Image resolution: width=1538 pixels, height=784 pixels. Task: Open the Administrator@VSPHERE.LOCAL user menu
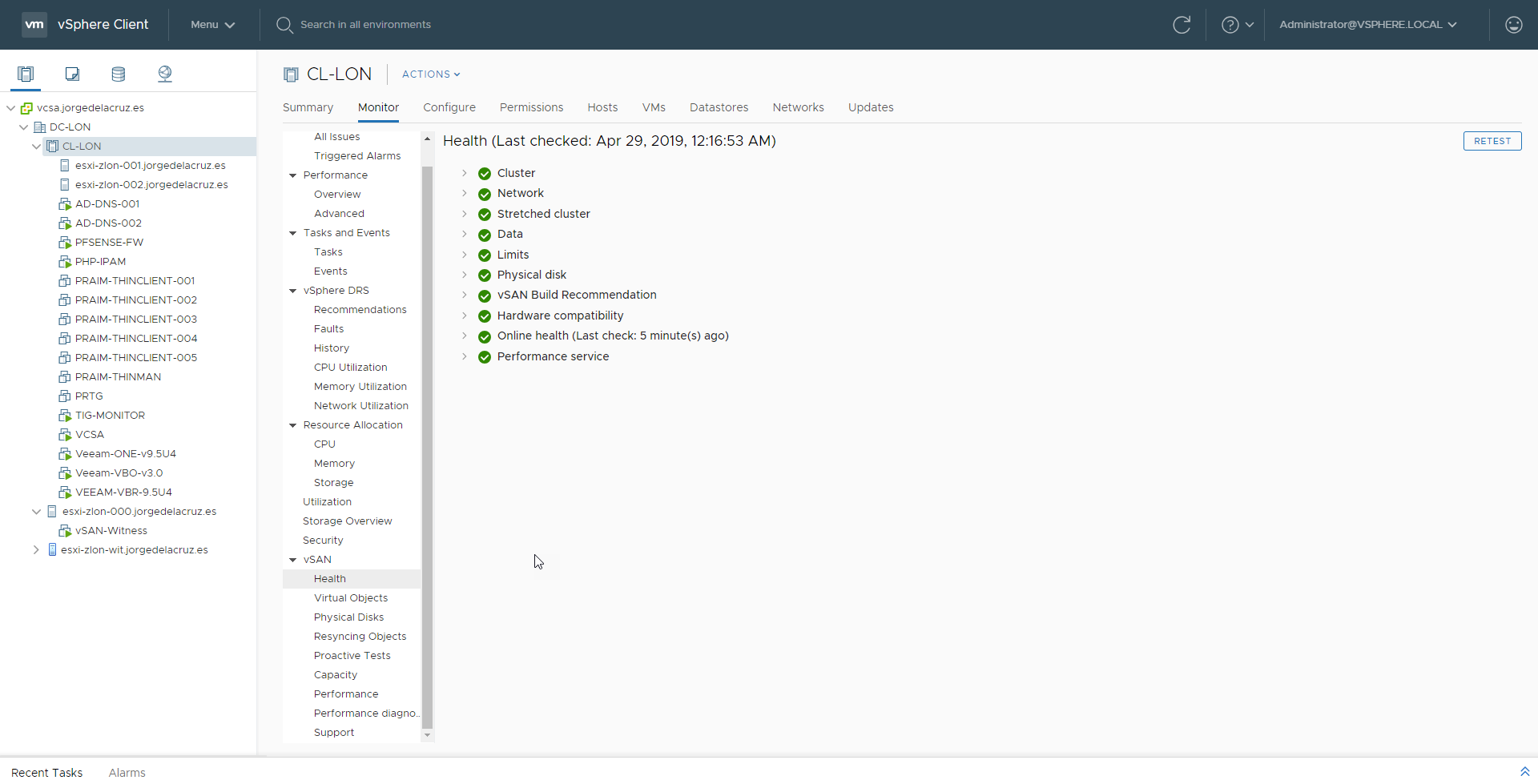pos(1368,25)
